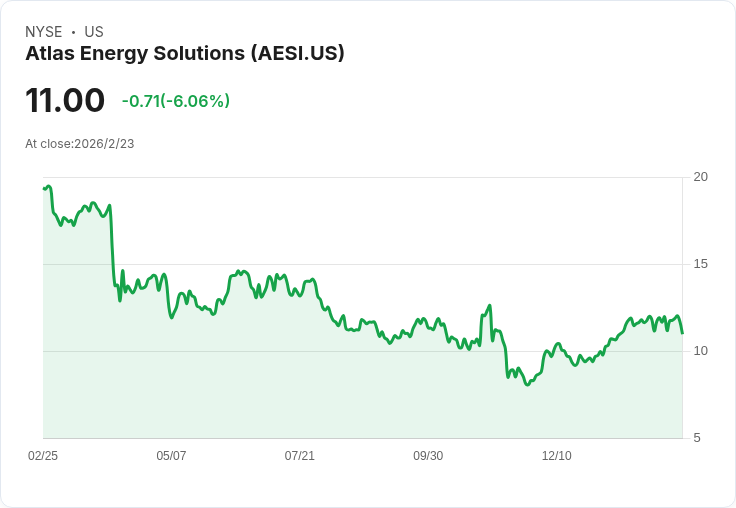Click the 15 price axis label
The image size is (736, 508).
click(700, 264)
